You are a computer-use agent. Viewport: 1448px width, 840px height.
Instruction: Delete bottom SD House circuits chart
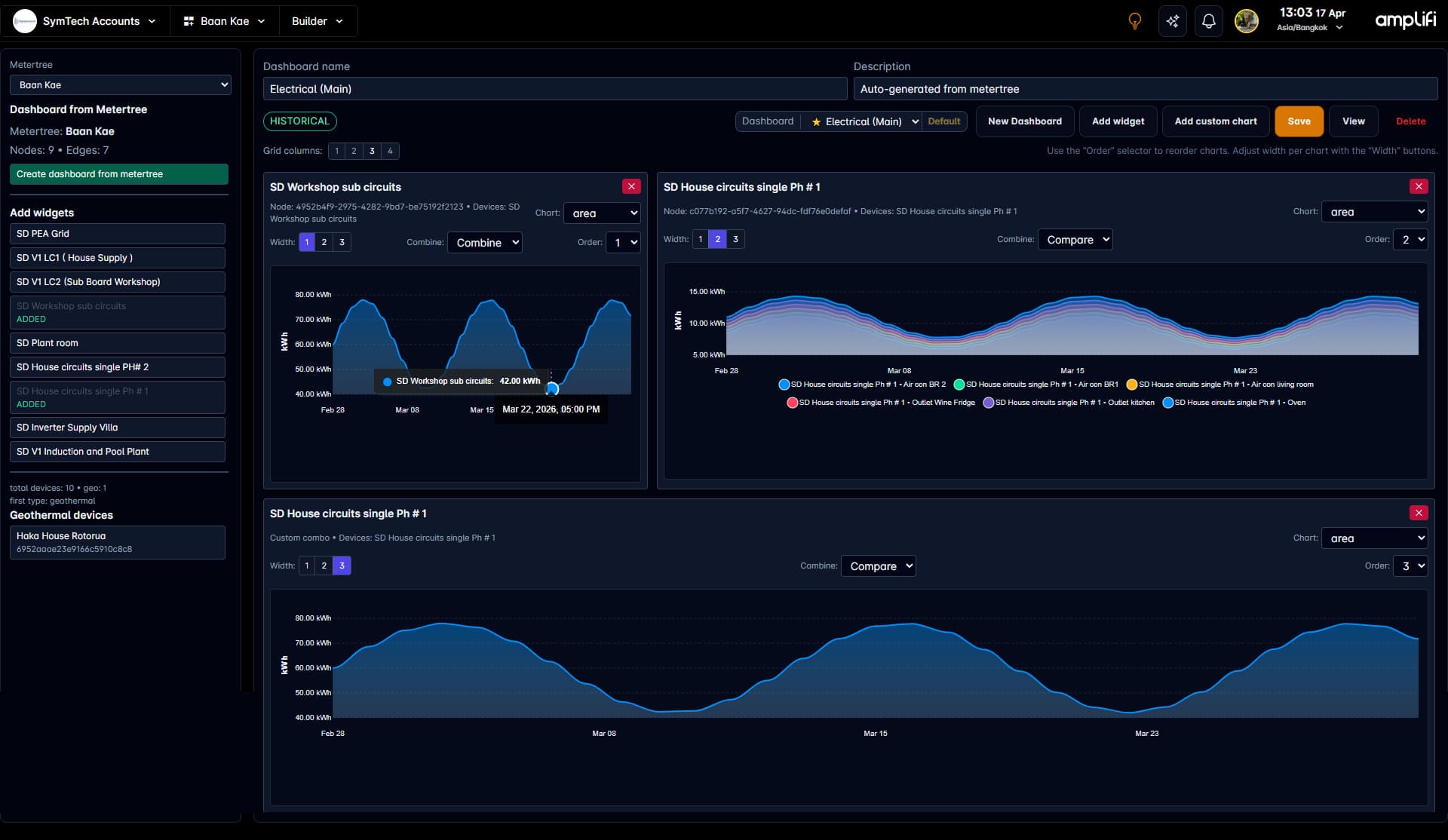(x=1418, y=513)
